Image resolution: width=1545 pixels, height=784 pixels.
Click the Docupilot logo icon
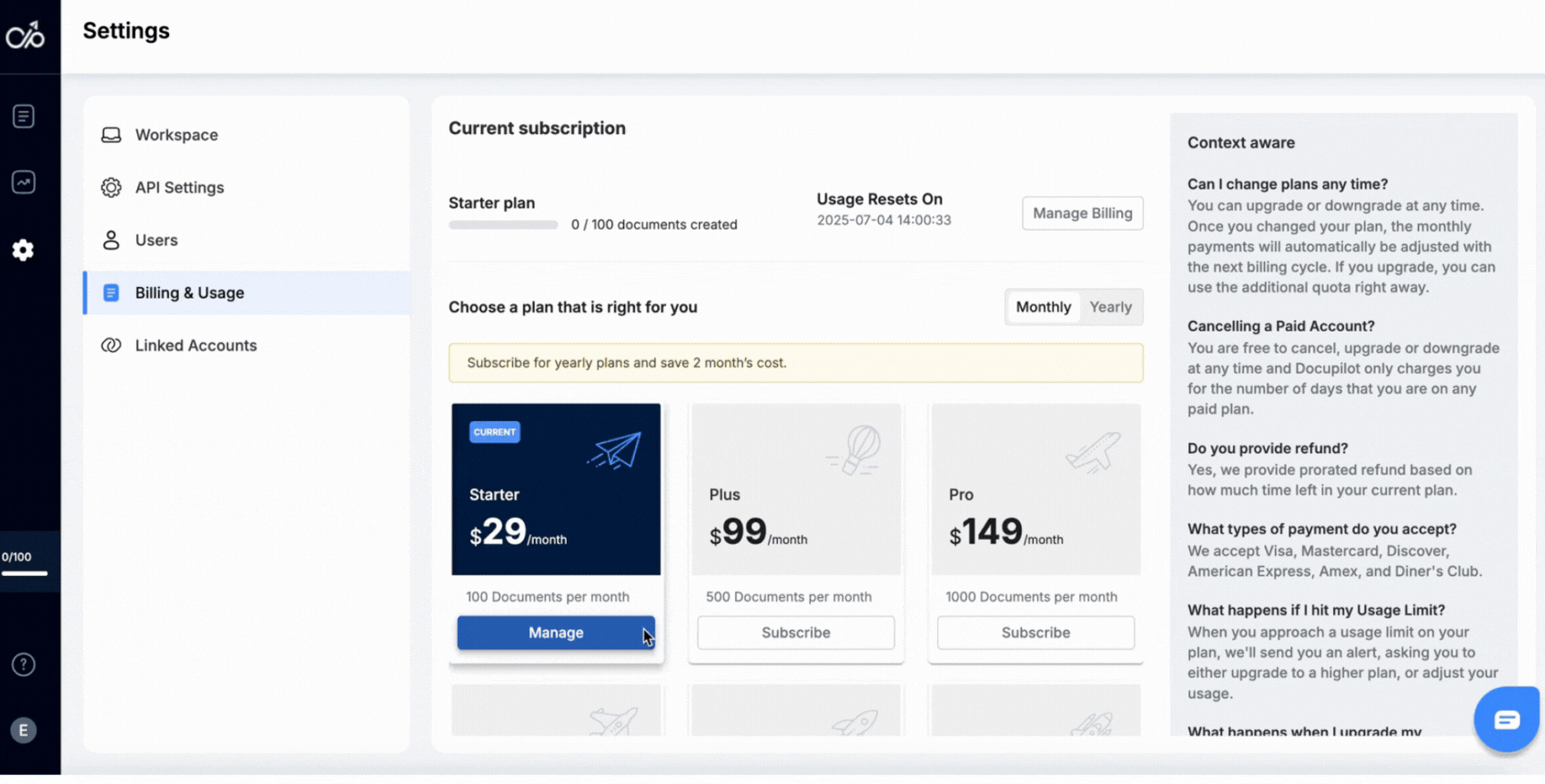coord(25,36)
